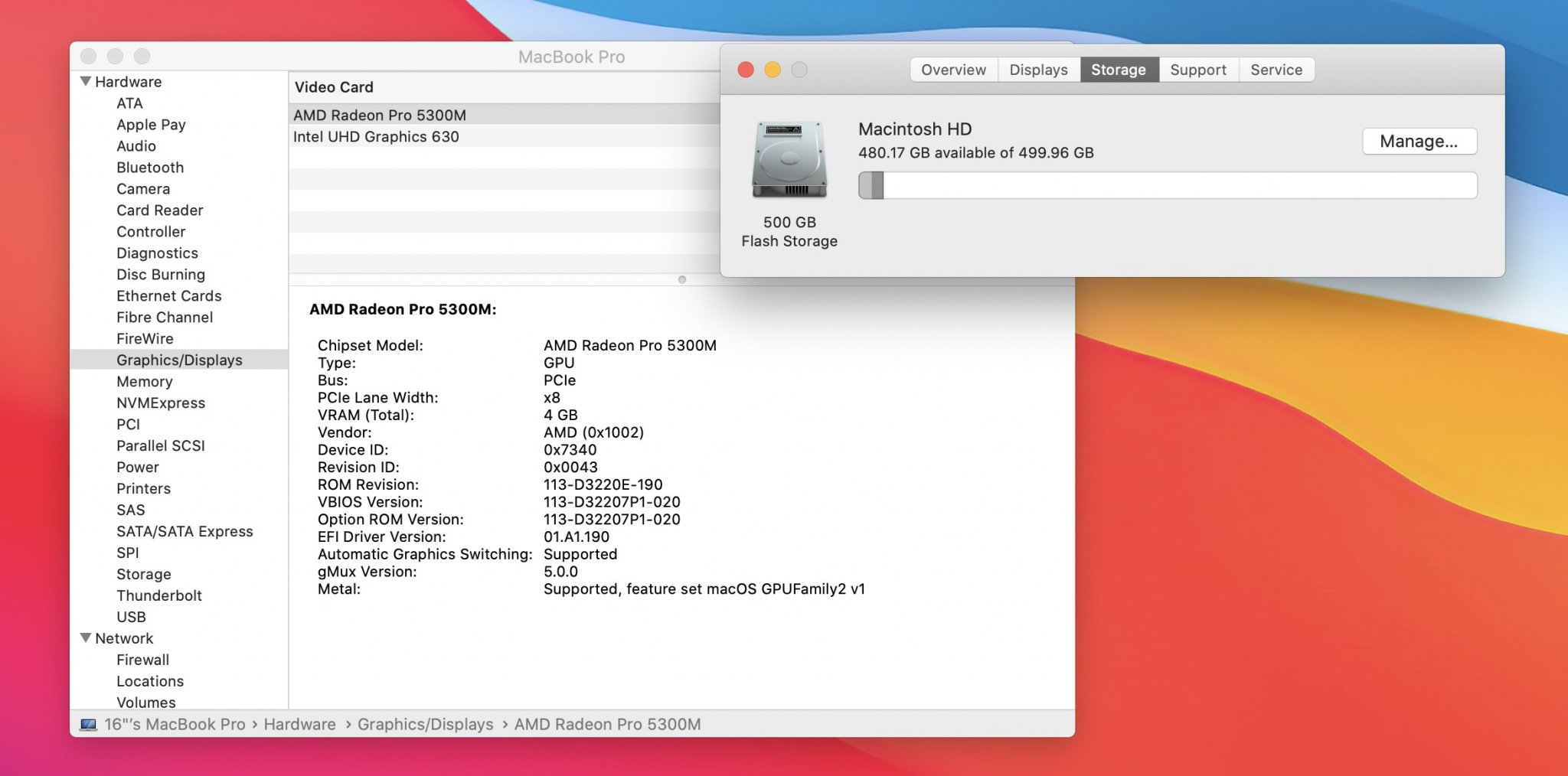Collapse the Hardware section triangle
The image size is (1568, 776).
pyautogui.click(x=86, y=81)
